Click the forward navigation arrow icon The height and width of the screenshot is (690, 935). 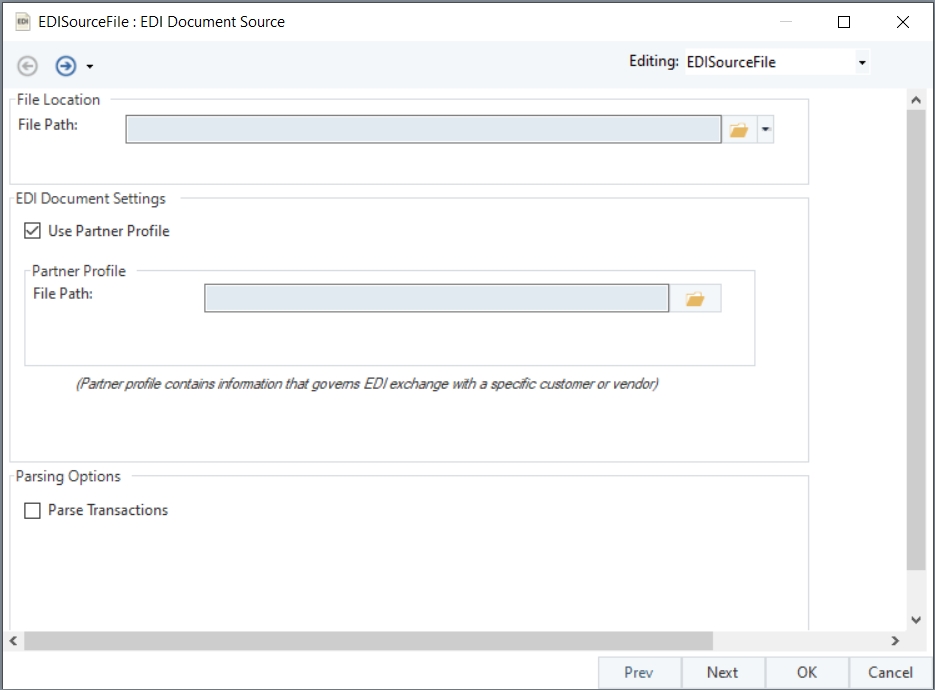(x=66, y=66)
